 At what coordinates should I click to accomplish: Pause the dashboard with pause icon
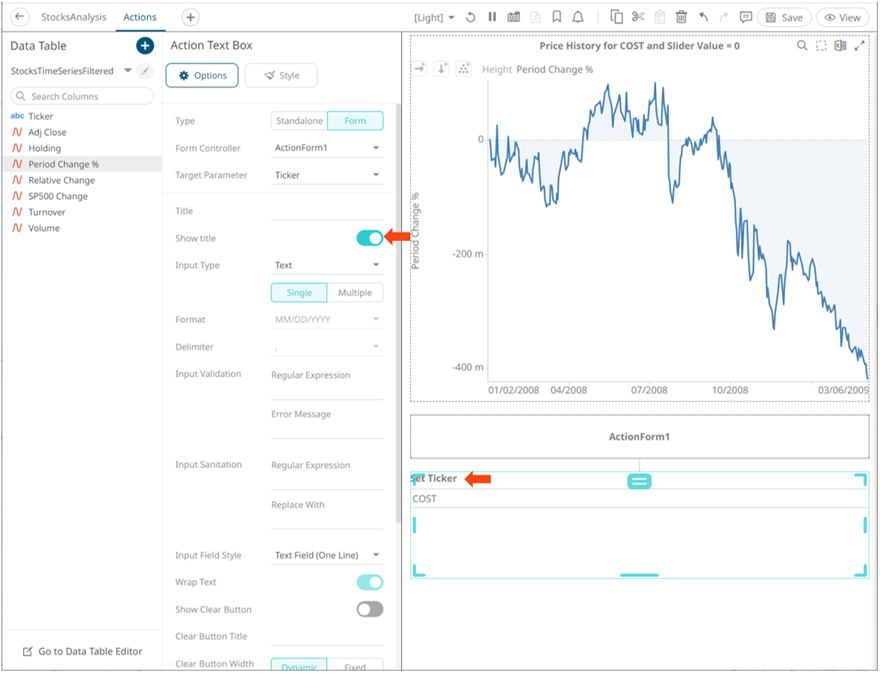(492, 17)
